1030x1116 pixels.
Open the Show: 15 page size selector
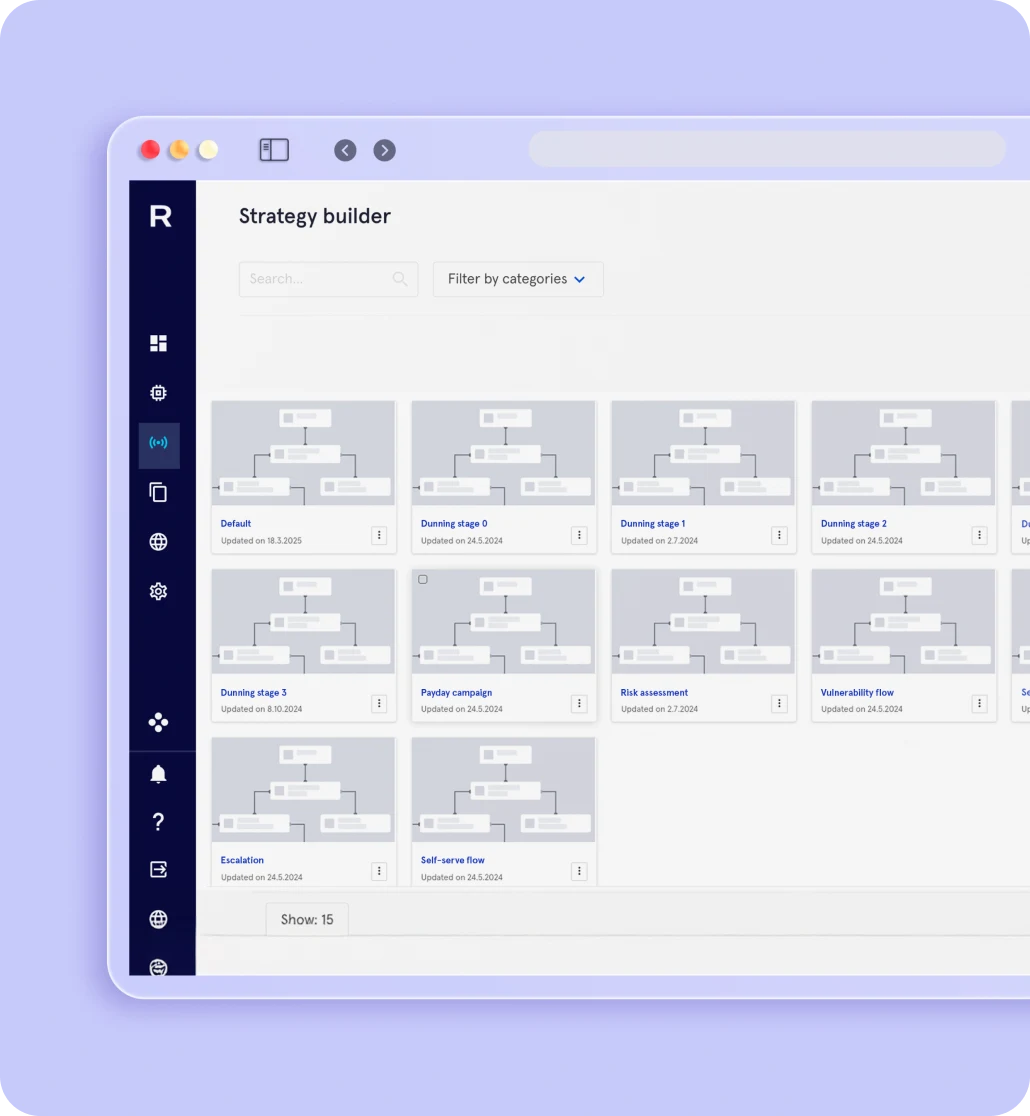[307, 920]
